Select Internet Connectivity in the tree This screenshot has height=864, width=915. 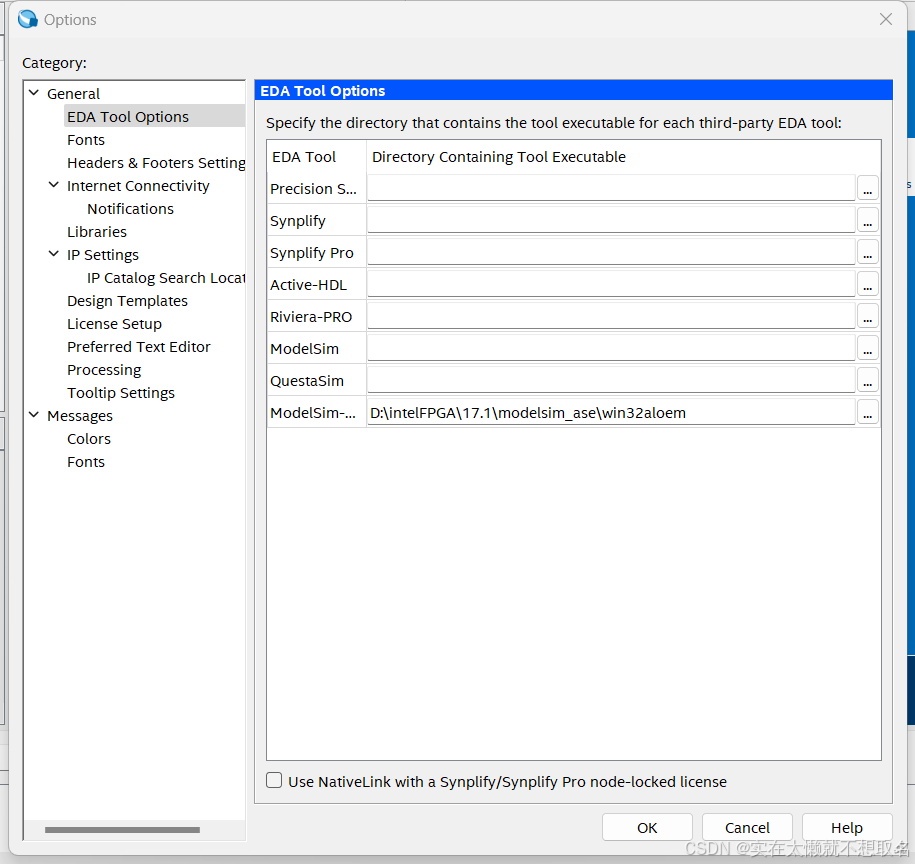pyautogui.click(x=138, y=186)
